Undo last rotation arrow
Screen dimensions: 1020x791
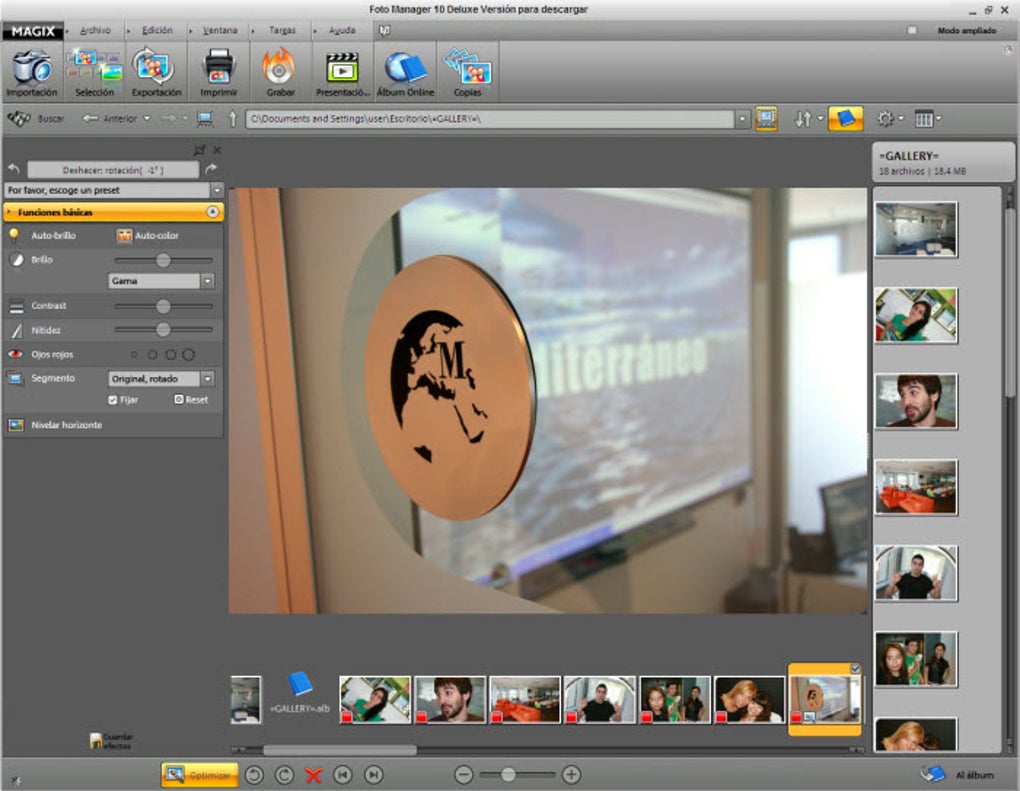point(14,169)
